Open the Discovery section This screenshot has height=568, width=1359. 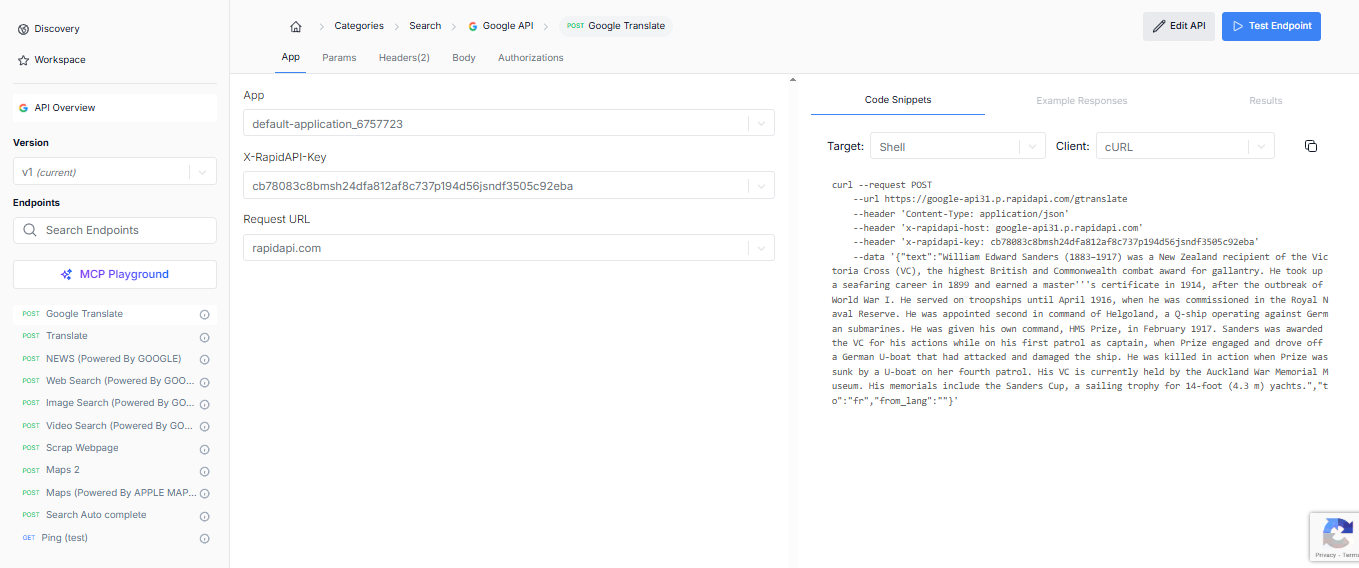pyautogui.click(x=49, y=29)
